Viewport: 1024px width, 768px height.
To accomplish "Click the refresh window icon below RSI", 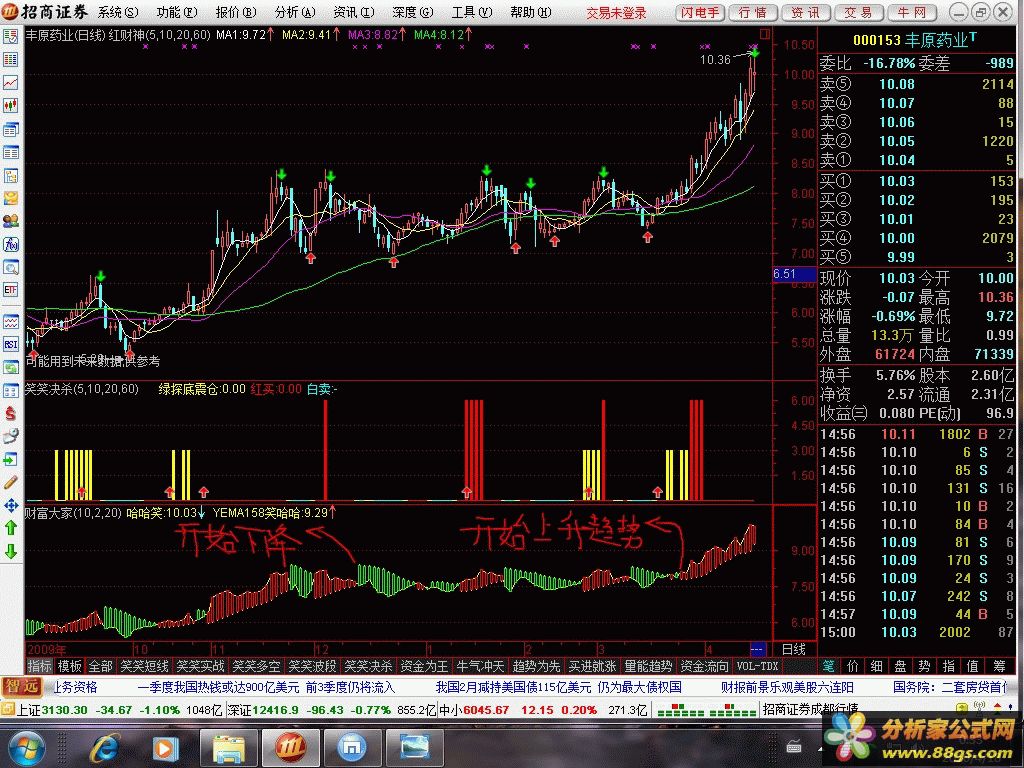I will tap(10, 367).
